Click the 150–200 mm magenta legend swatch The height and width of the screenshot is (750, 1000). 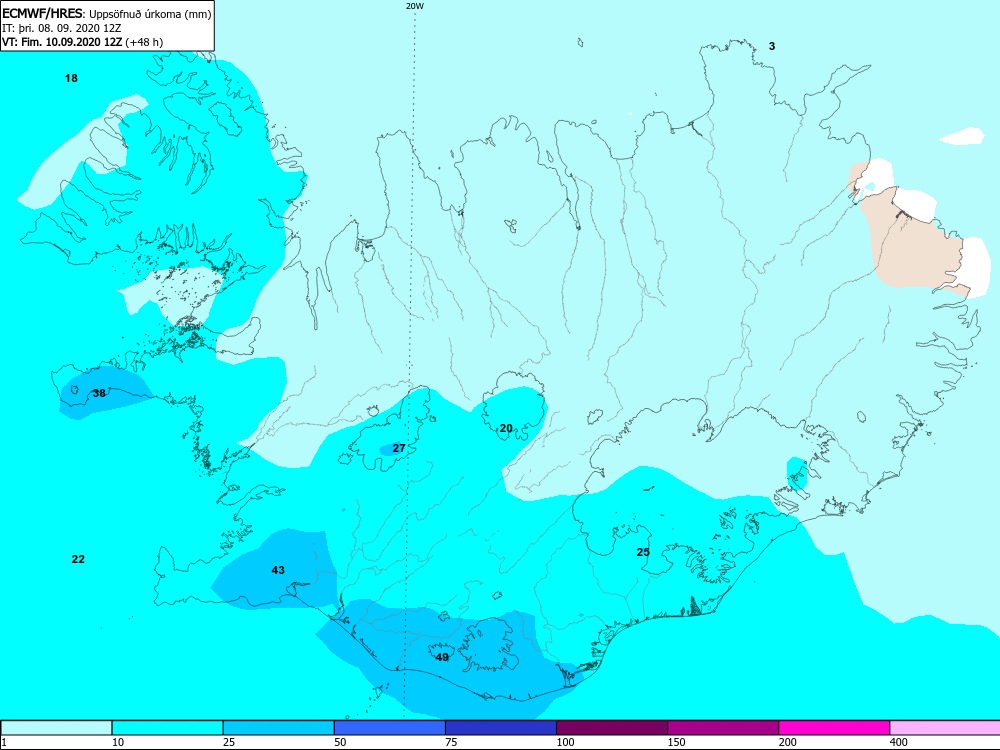[723, 728]
